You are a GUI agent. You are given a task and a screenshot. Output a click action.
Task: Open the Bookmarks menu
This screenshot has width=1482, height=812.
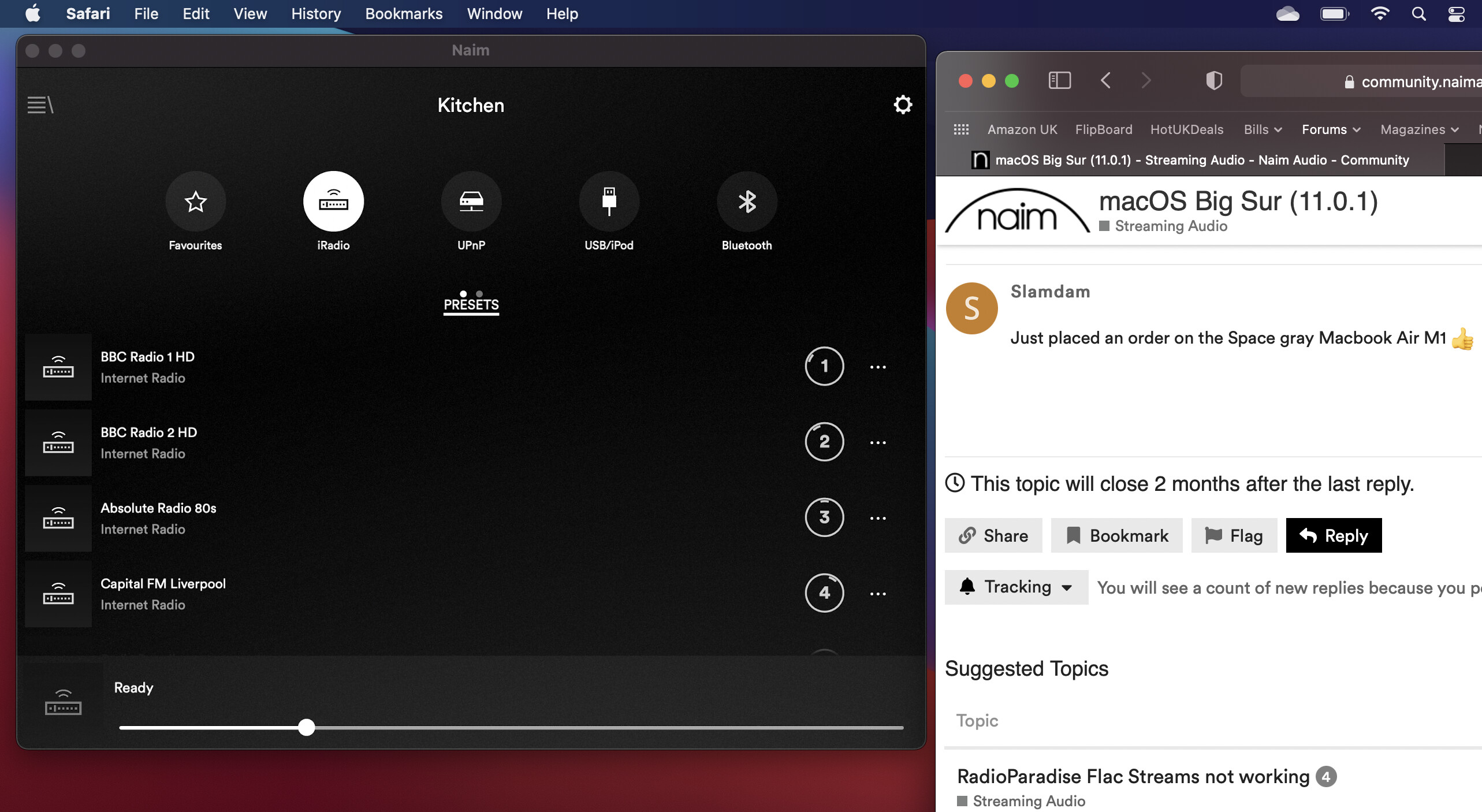coord(404,14)
